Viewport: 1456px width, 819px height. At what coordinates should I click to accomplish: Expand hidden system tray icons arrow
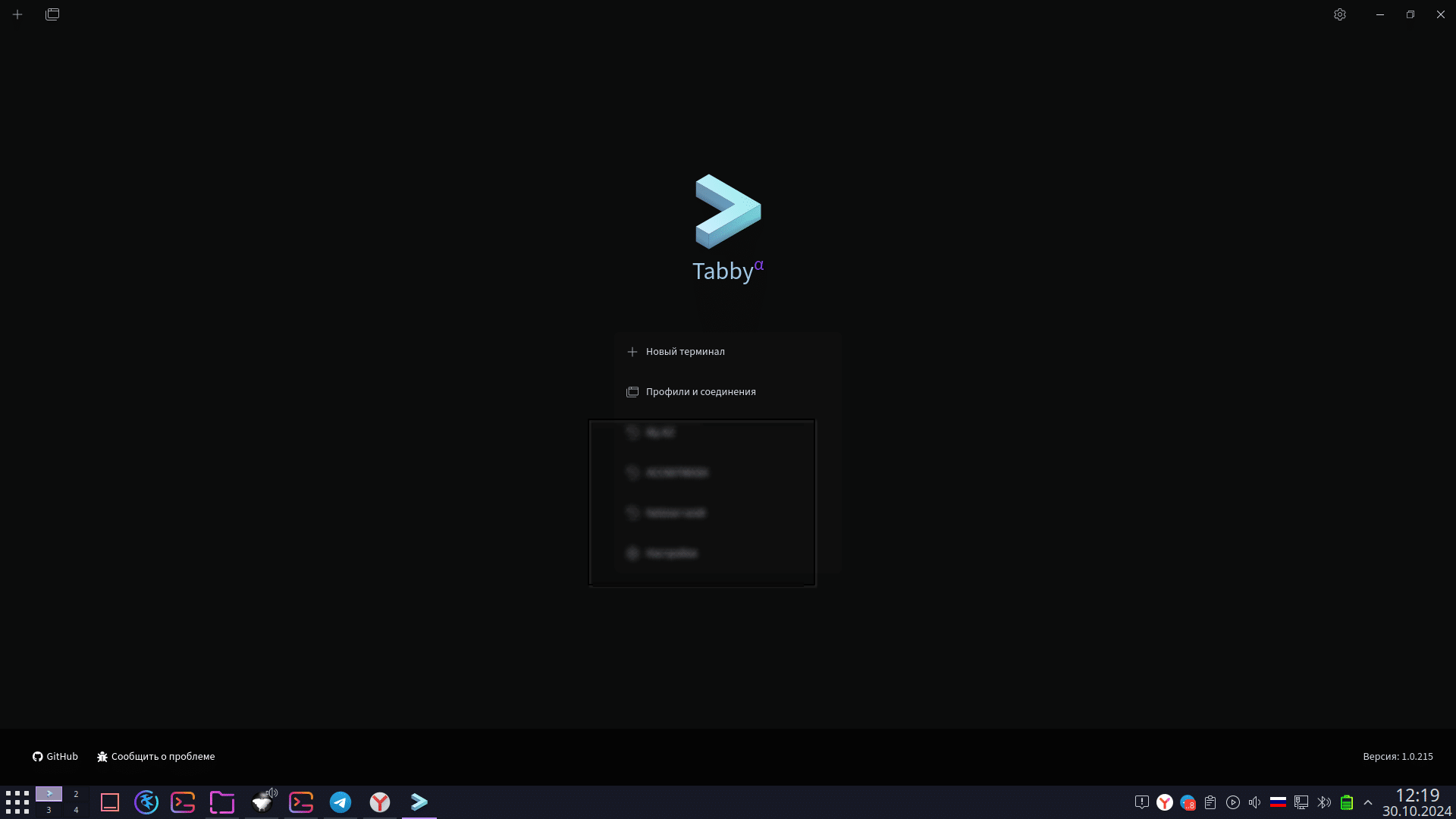click(1368, 802)
